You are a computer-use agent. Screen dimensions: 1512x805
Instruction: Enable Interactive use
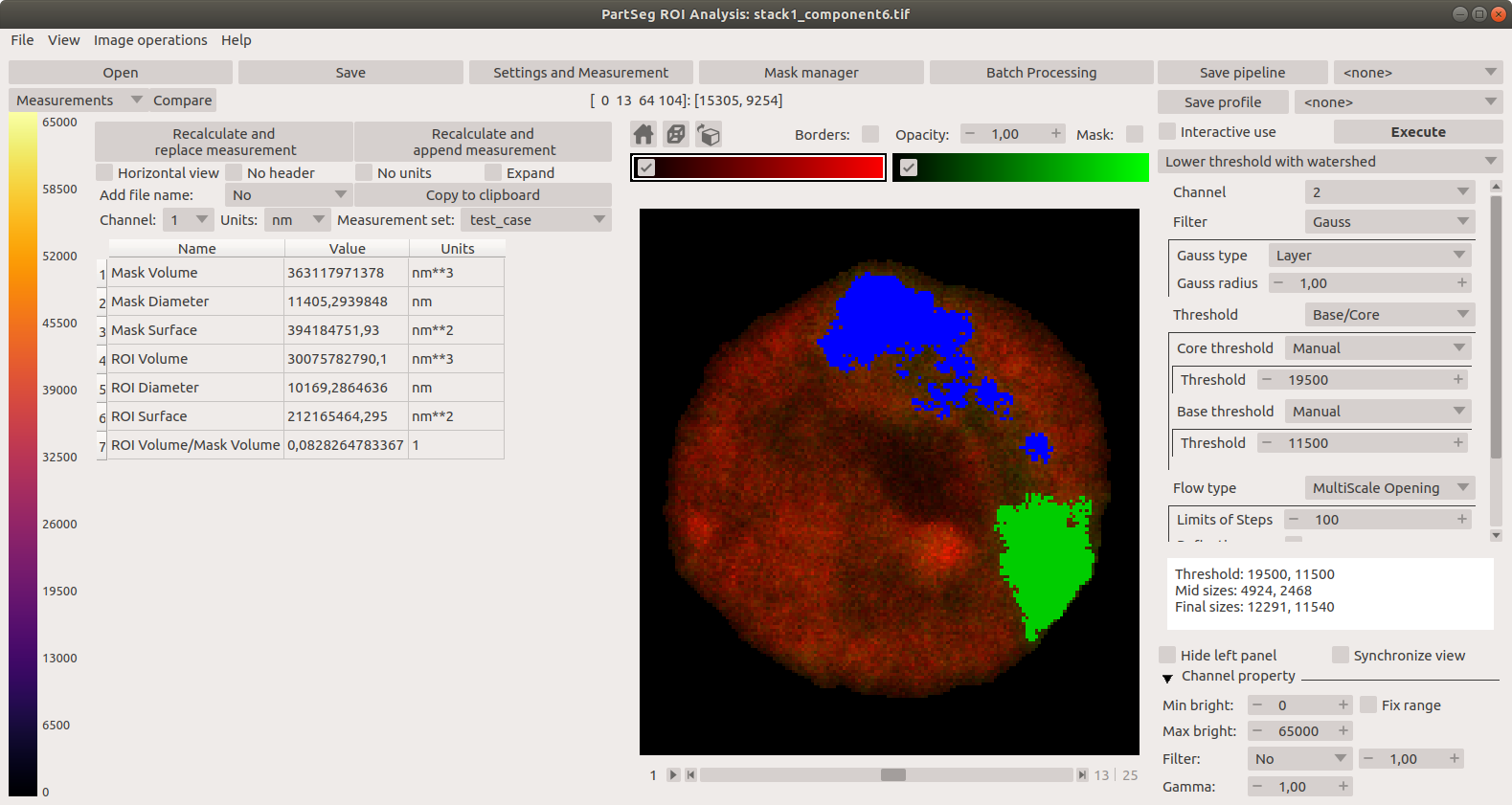1167,131
